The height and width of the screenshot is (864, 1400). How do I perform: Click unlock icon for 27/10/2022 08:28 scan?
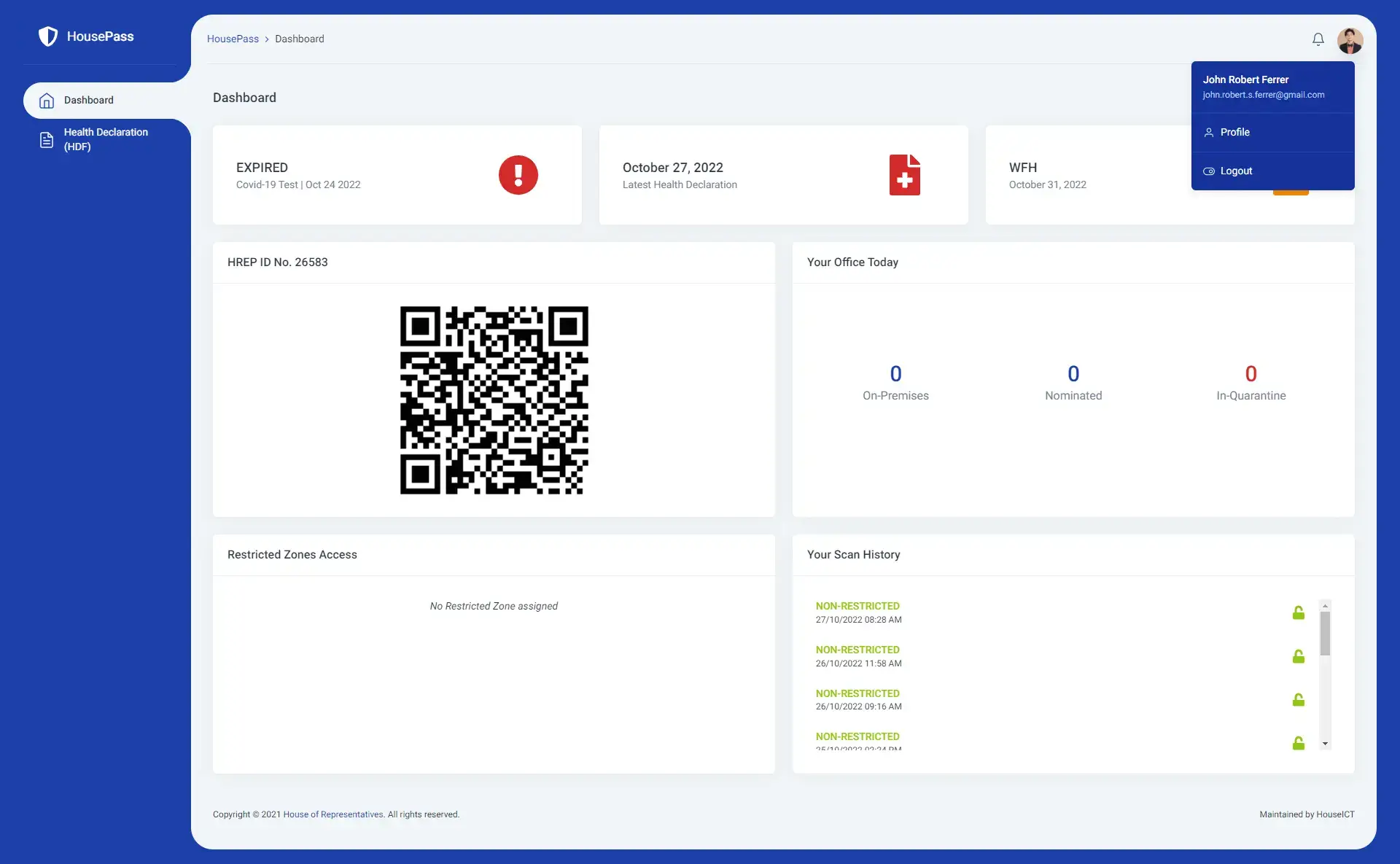click(1298, 613)
